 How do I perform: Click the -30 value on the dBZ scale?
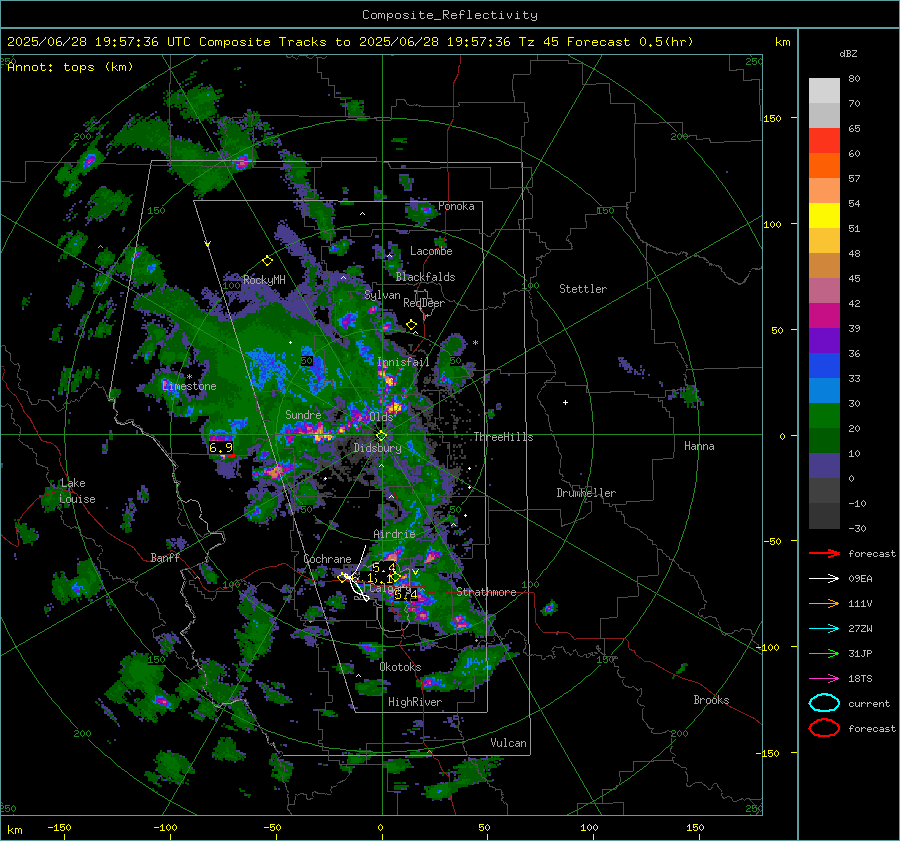point(857,528)
